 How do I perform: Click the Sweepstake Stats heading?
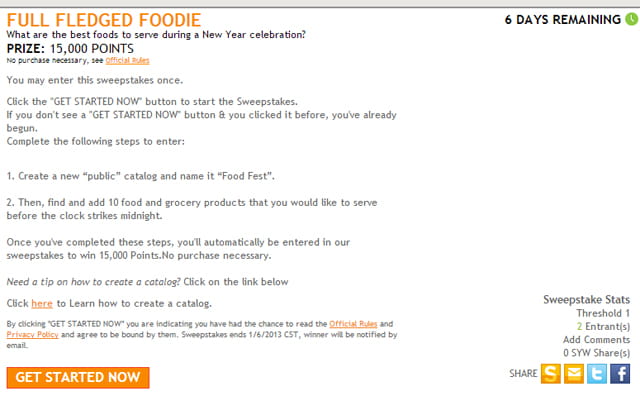click(x=587, y=300)
